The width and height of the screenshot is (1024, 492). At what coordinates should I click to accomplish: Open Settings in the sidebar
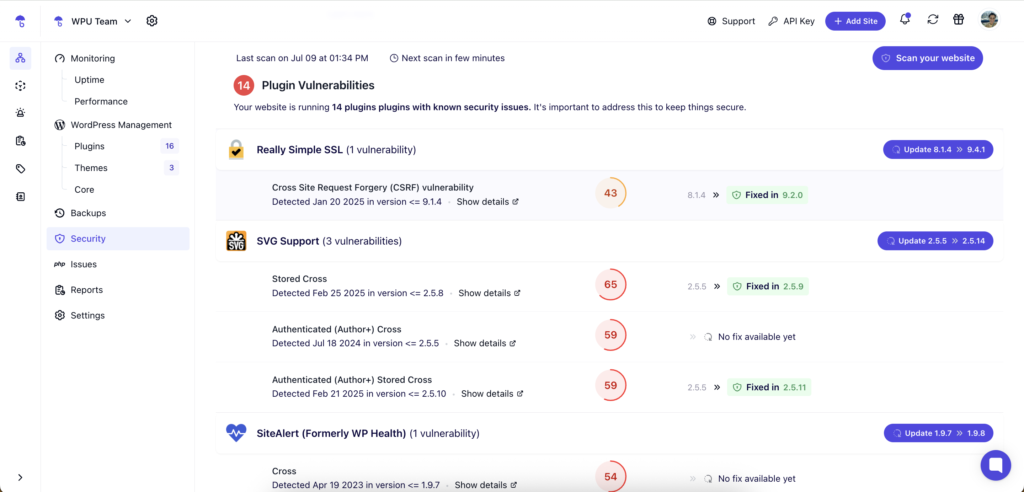tap(79, 316)
